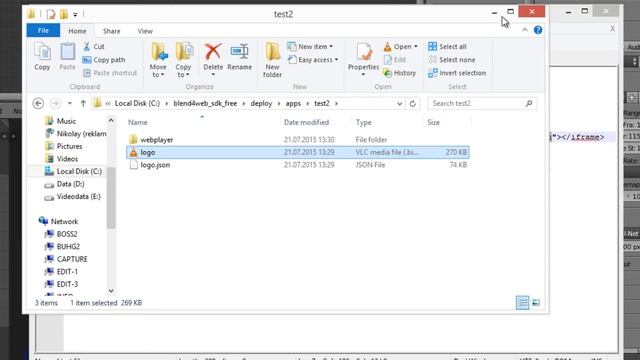Select the webplayer folder
The width and height of the screenshot is (640, 360).
tap(298, 140)
